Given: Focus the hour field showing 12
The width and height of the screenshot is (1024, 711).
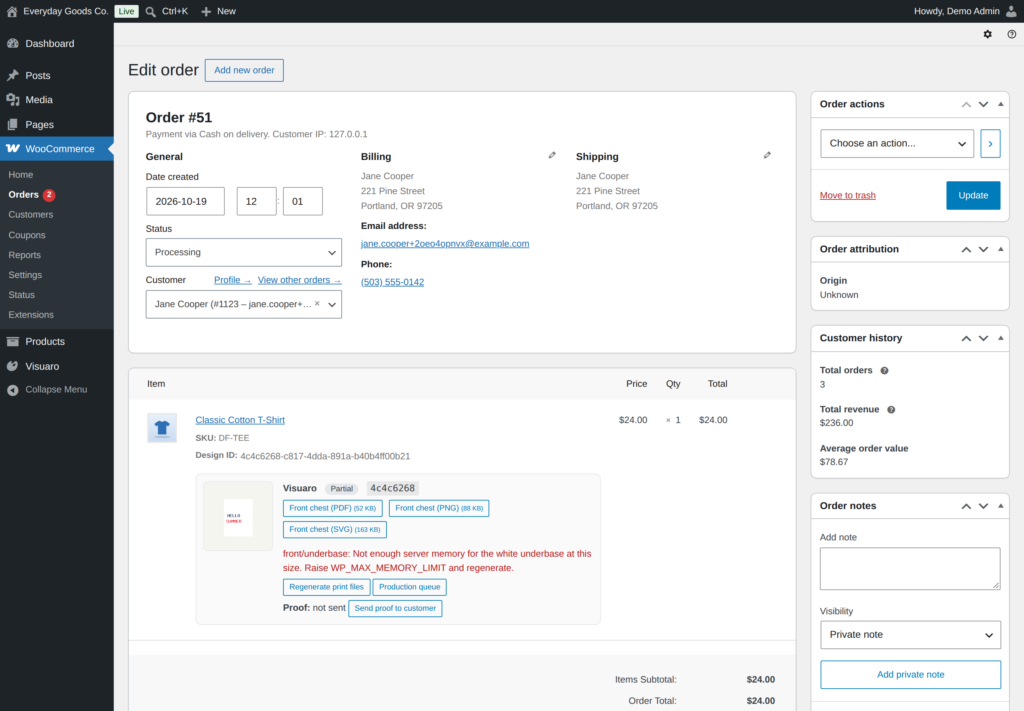Looking at the screenshot, I should pyautogui.click(x=256, y=201).
